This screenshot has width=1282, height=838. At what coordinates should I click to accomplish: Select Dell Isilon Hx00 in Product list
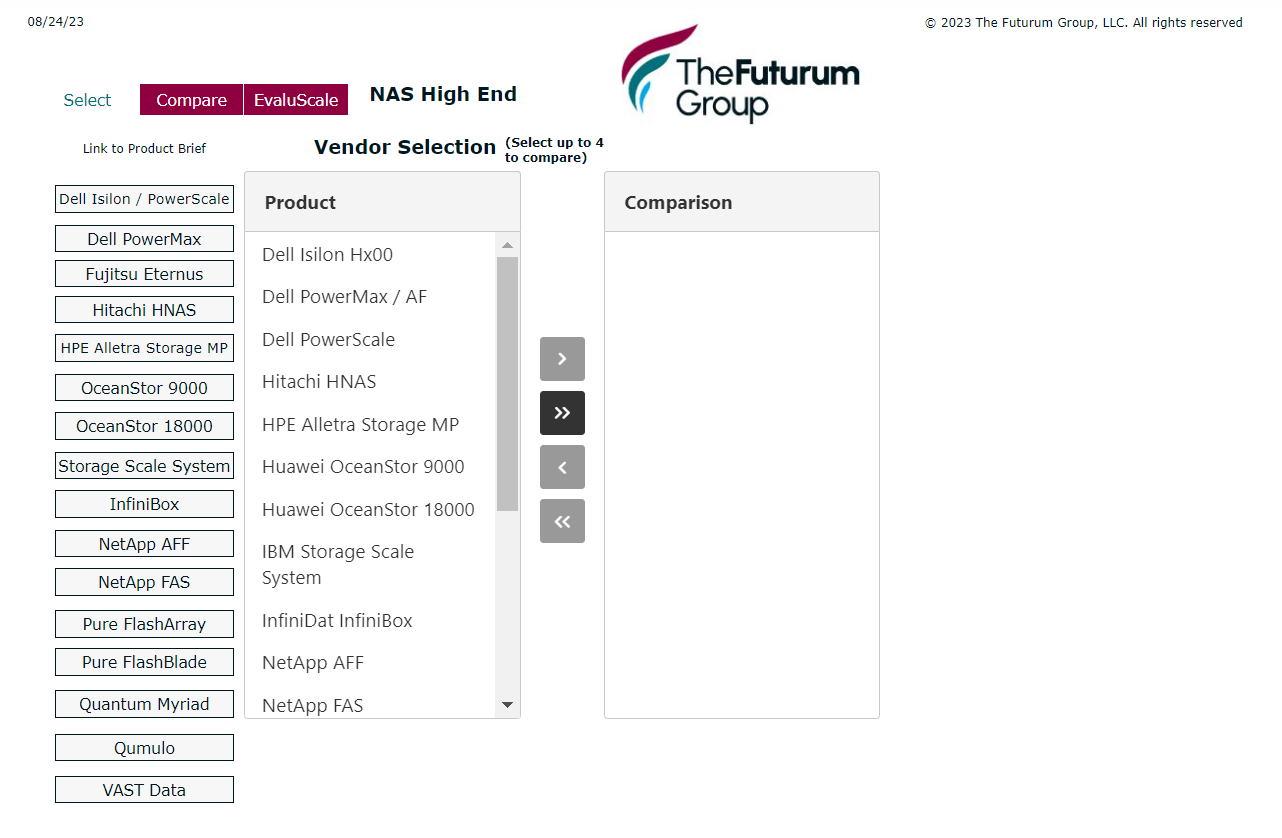pyautogui.click(x=371, y=254)
